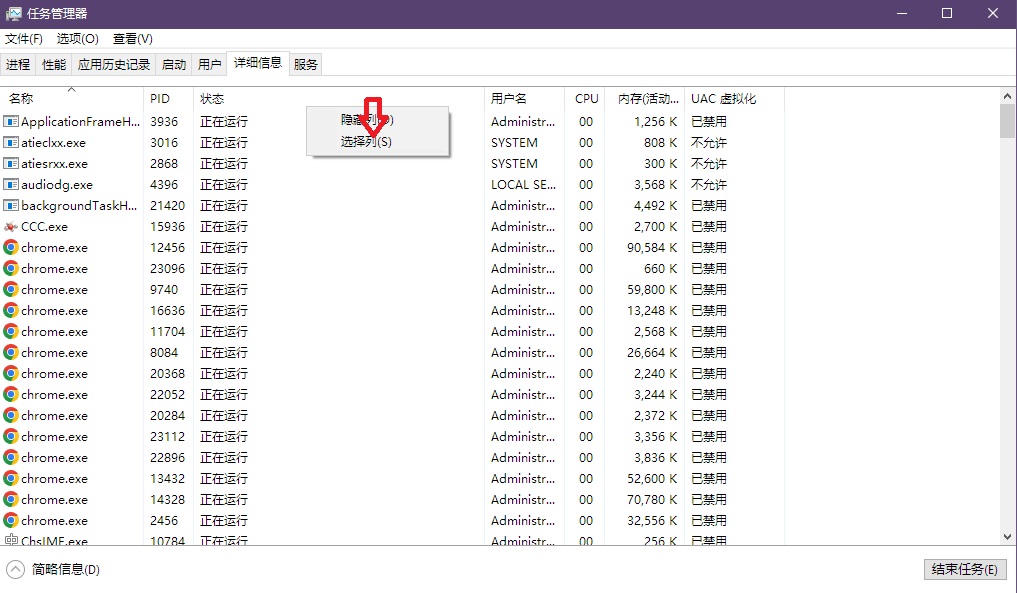Choose 隐藏列 from context menu
This screenshot has height=593, width=1017.
pos(366,120)
